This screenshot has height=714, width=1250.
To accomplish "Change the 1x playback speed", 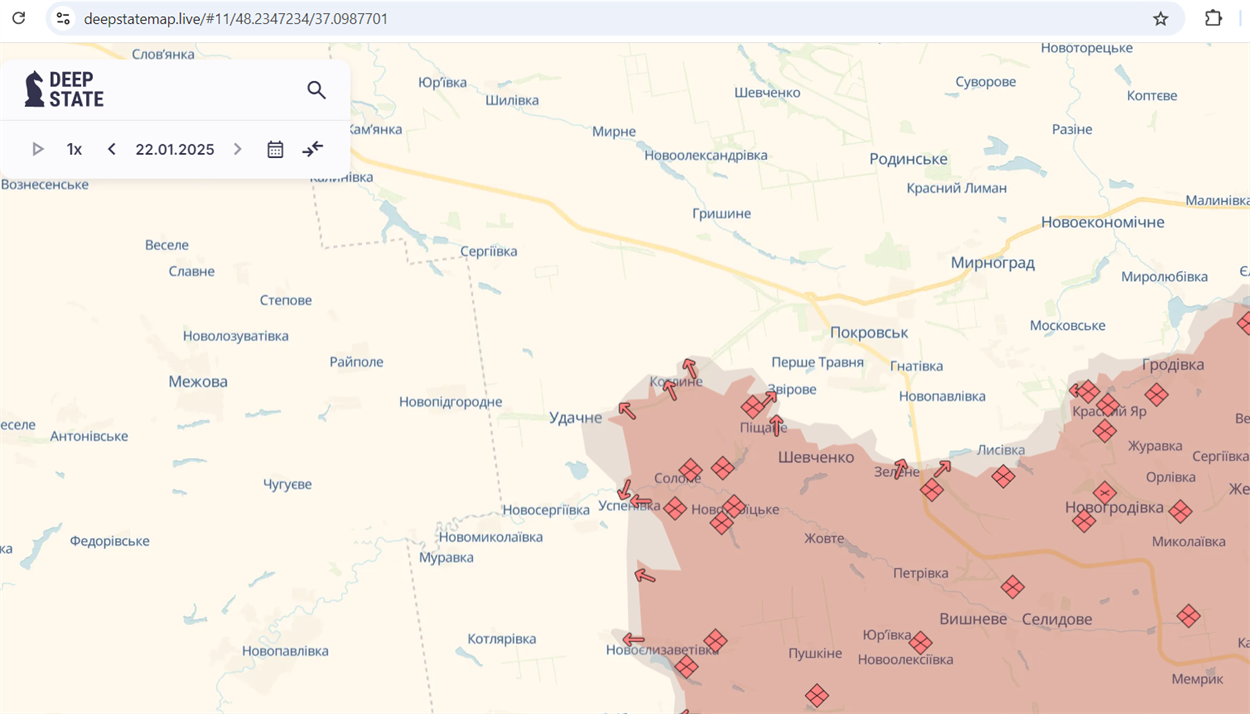I will (74, 149).
